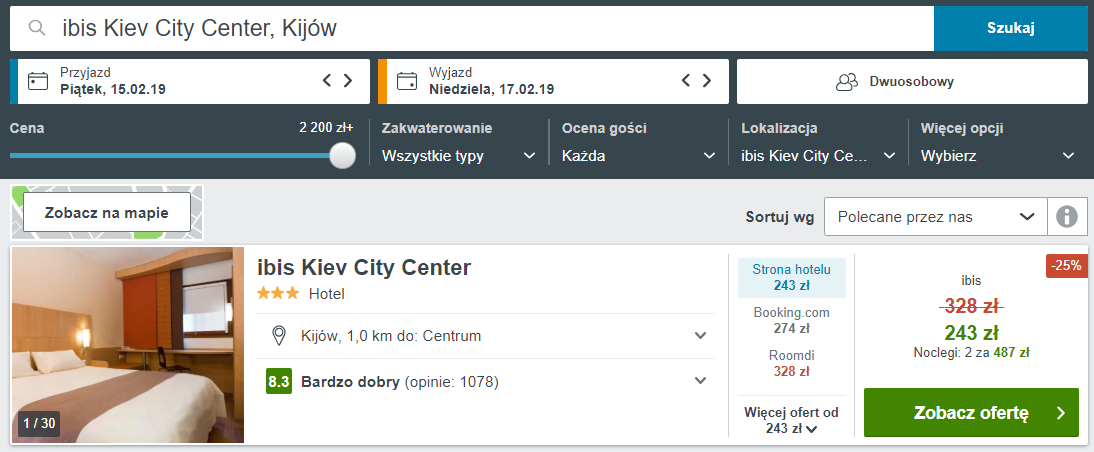Go to previous arrival day arrow
Viewport: 1094px width, 452px height.
click(327, 80)
